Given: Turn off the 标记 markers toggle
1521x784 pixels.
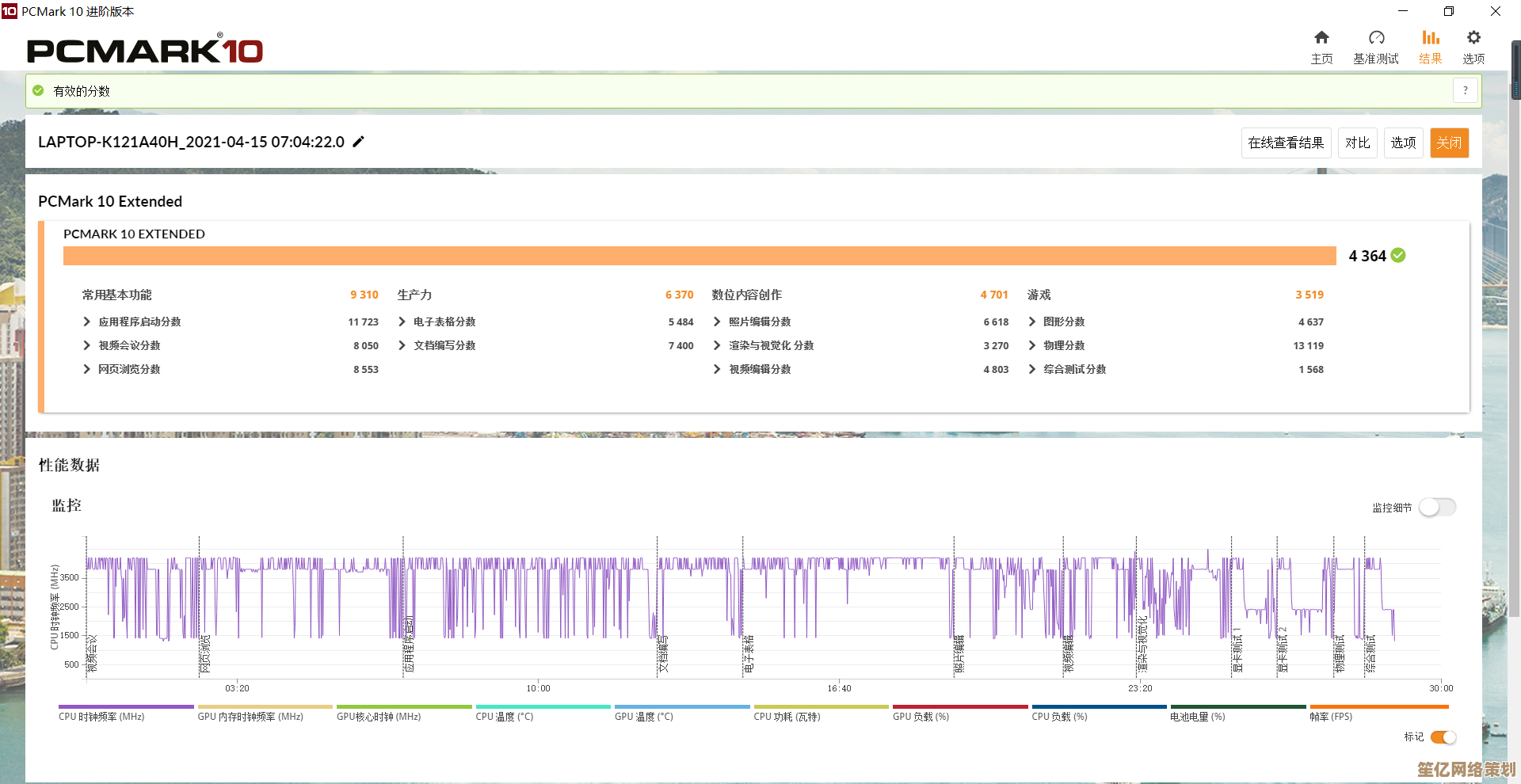Looking at the screenshot, I should coord(1443,737).
